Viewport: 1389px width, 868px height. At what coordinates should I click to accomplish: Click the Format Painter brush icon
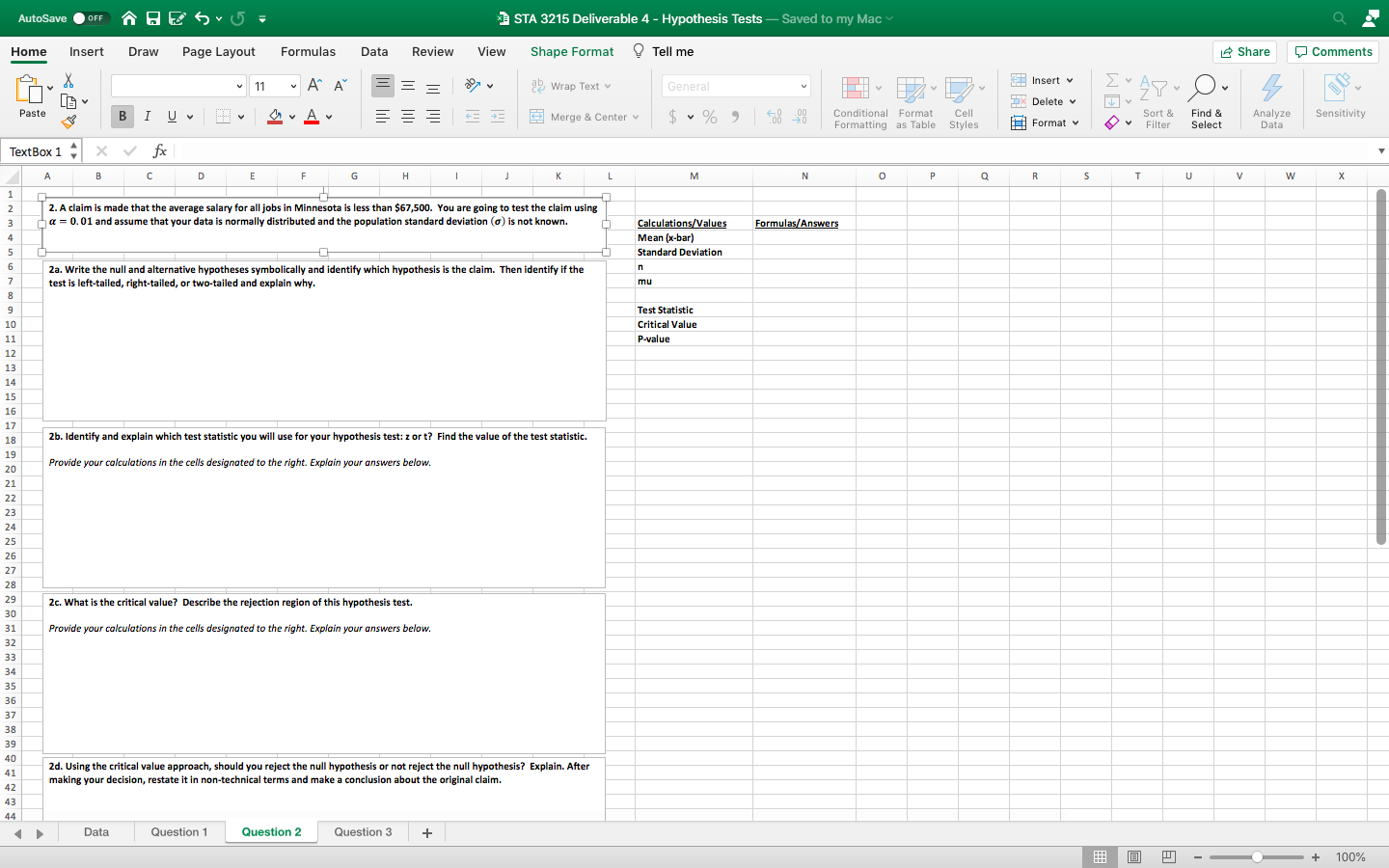tap(68, 122)
